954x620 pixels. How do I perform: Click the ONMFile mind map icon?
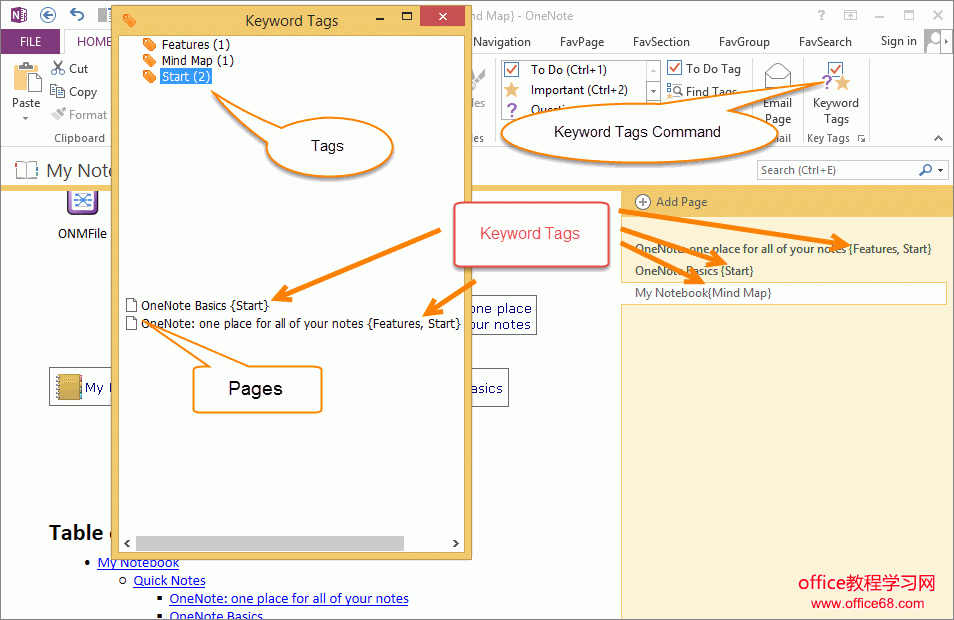tap(83, 201)
